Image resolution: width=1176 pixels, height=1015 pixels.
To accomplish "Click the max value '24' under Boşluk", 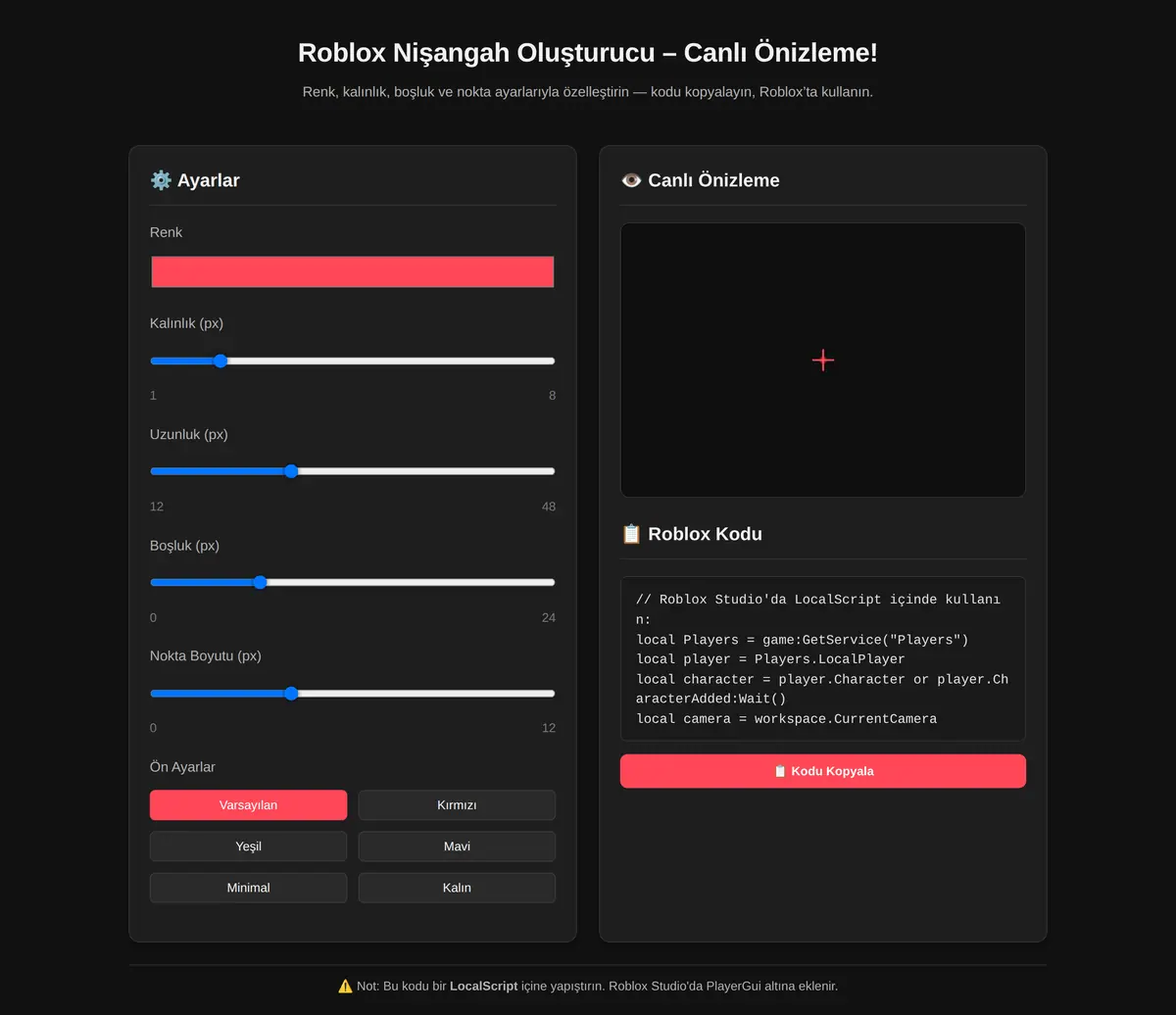I will click(x=549, y=617).
